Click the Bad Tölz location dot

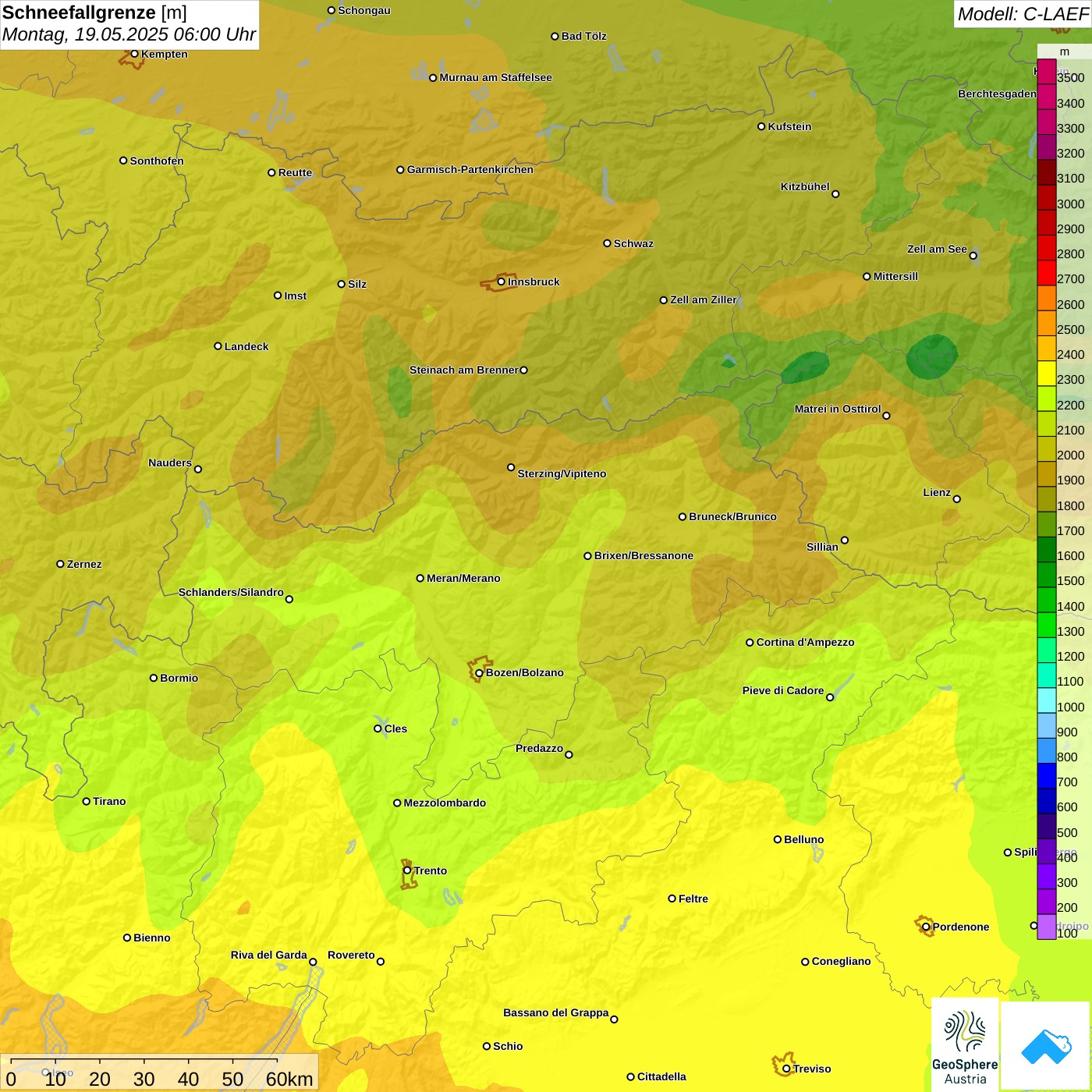(555, 36)
